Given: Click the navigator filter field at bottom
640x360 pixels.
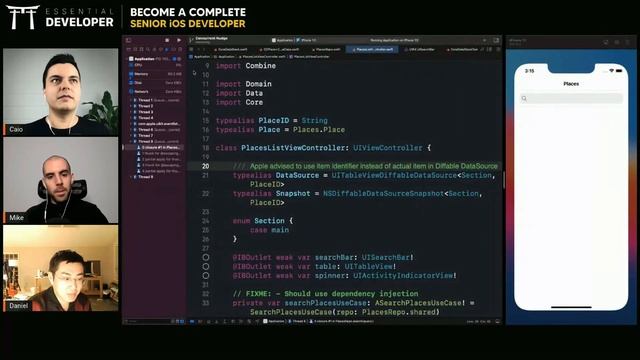Looking at the screenshot, I should tap(148, 322).
